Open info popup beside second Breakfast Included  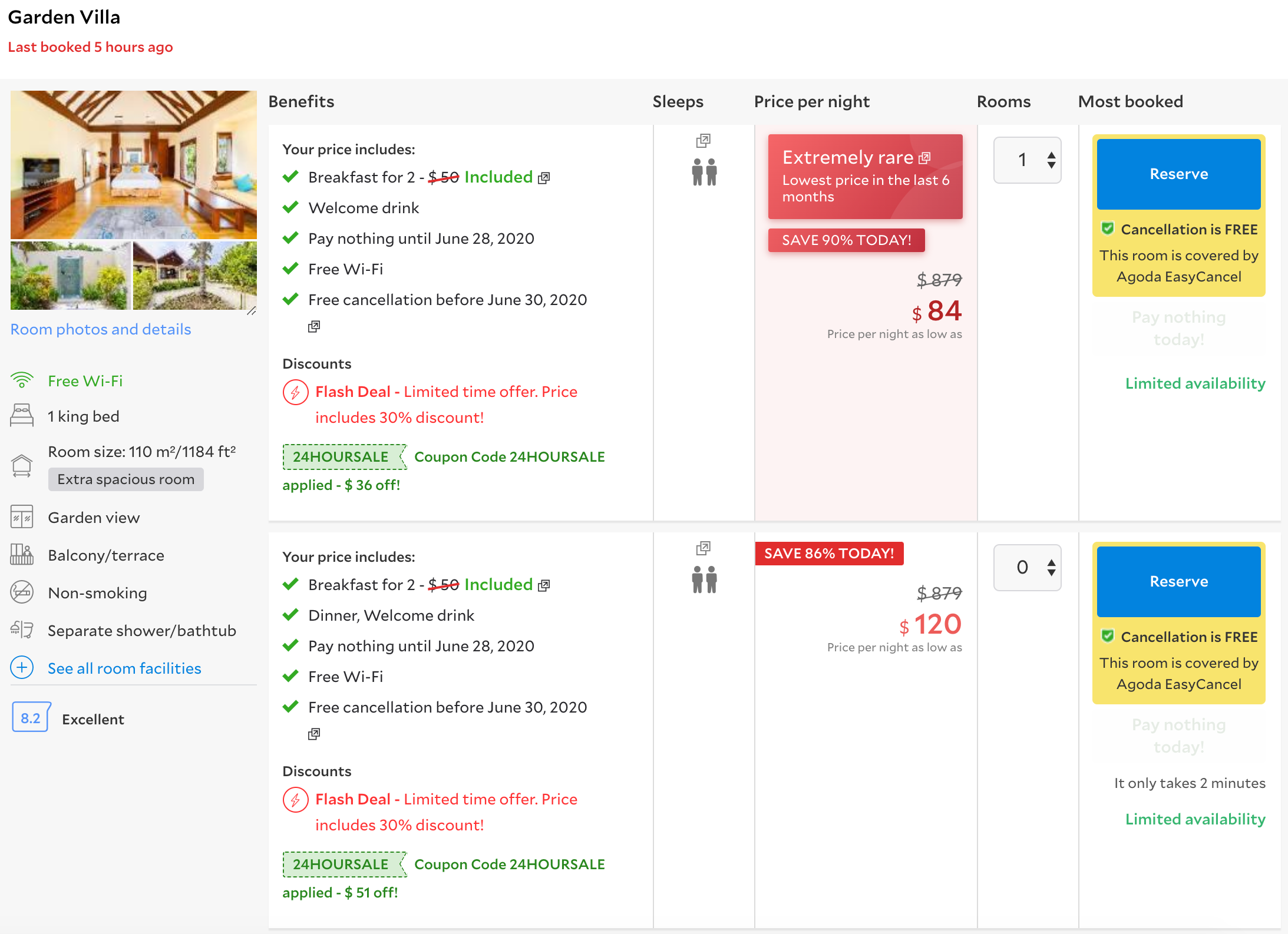(x=544, y=585)
